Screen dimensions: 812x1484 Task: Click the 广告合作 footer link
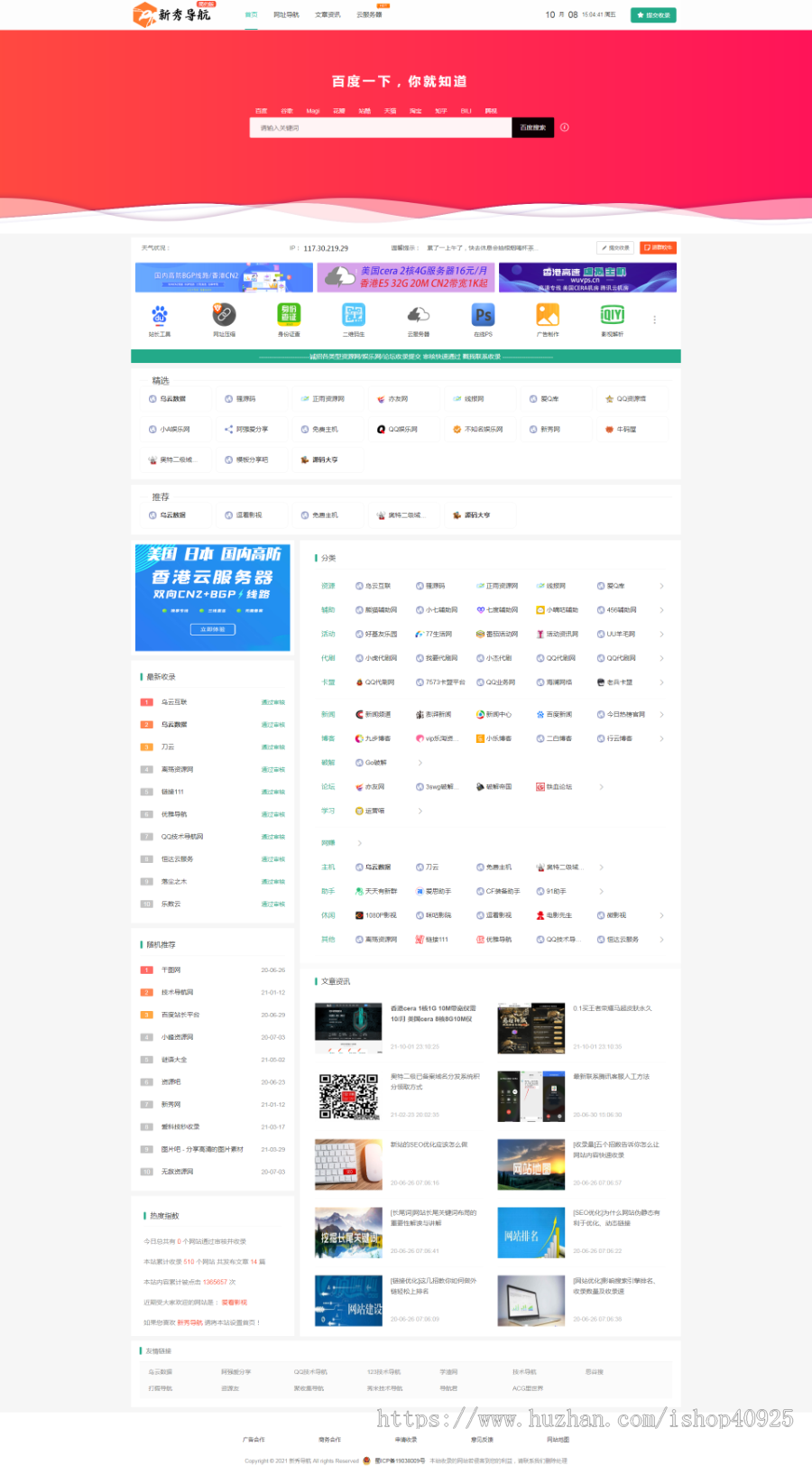click(x=254, y=1440)
